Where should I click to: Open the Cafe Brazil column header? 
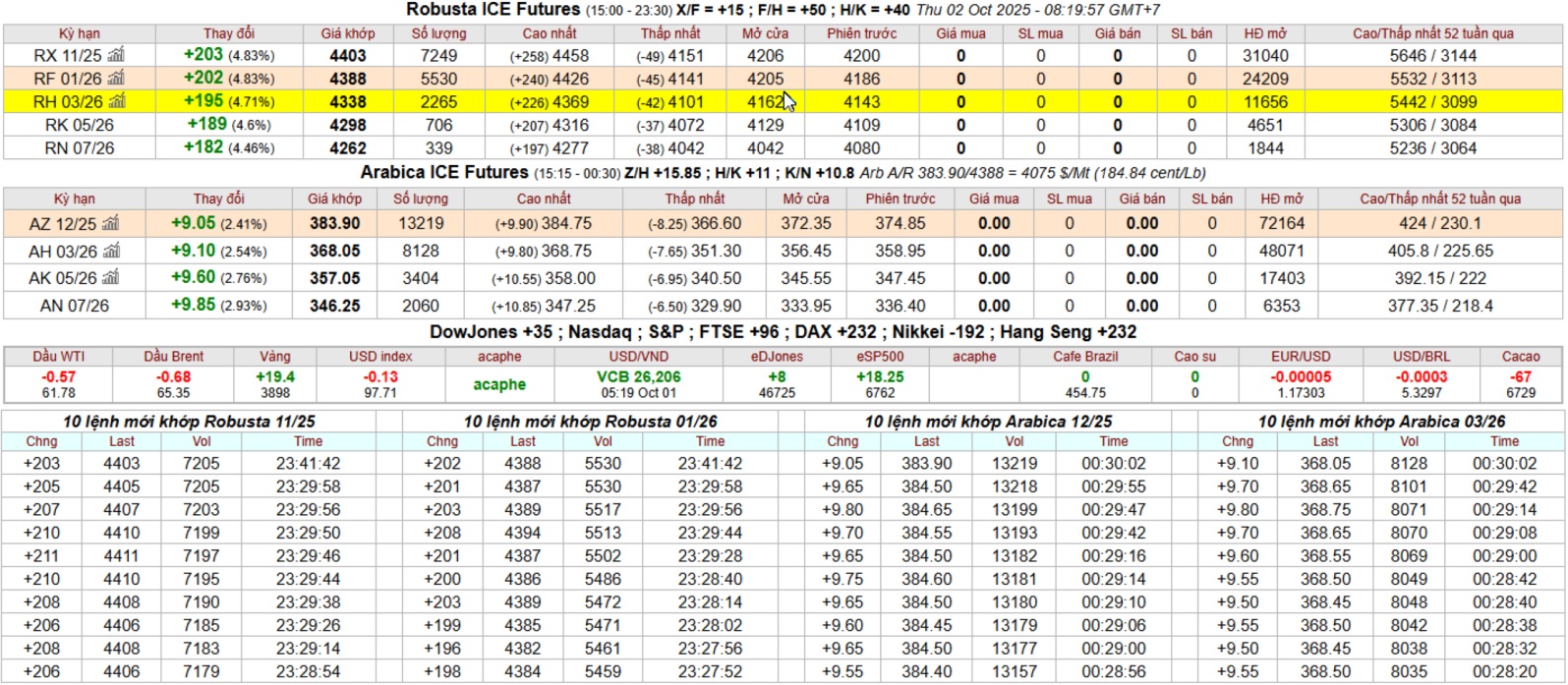point(1085,357)
